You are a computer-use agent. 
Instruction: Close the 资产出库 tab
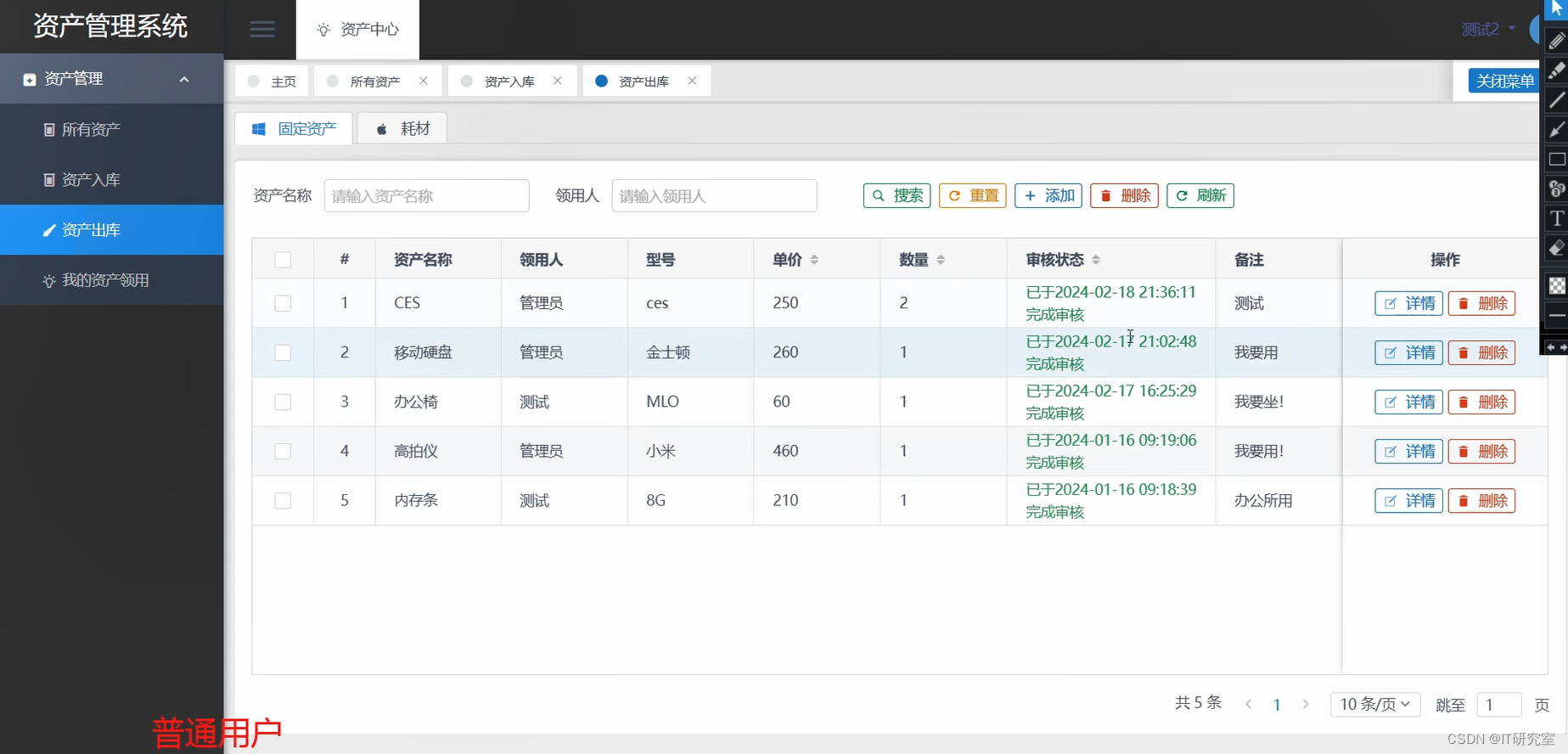point(692,81)
